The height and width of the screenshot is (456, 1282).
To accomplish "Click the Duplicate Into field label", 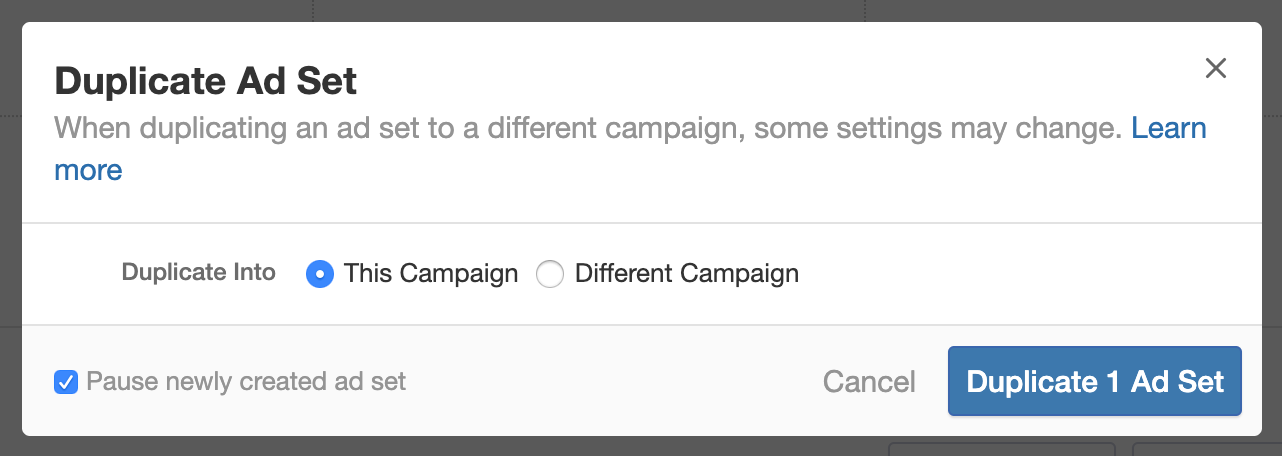I will click(x=198, y=272).
